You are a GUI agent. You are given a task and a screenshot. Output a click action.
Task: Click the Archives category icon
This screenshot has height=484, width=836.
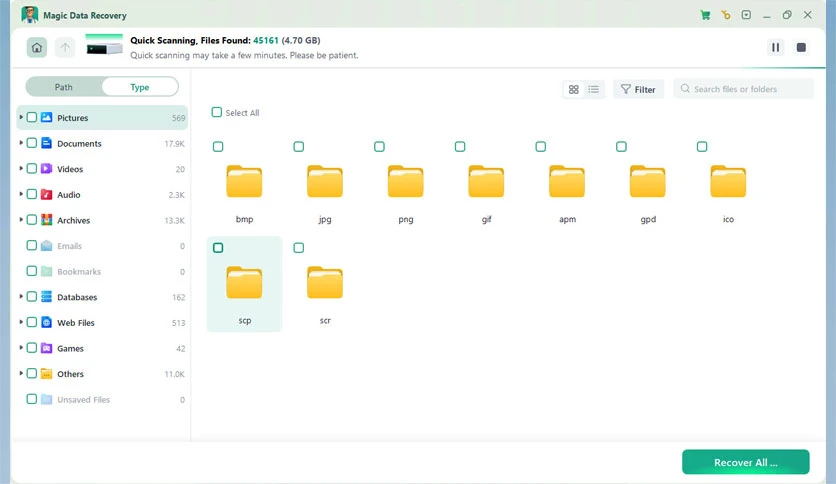click(47, 220)
